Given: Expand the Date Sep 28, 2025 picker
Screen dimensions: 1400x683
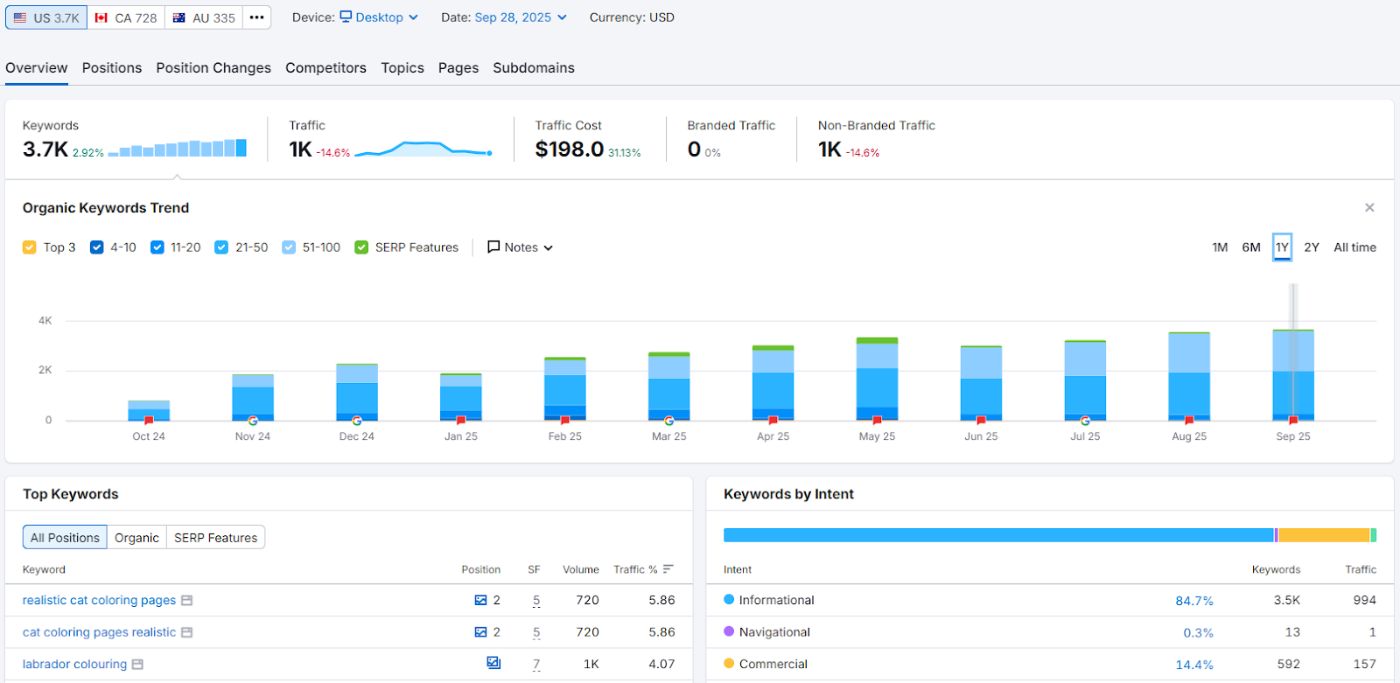Looking at the screenshot, I should point(520,17).
